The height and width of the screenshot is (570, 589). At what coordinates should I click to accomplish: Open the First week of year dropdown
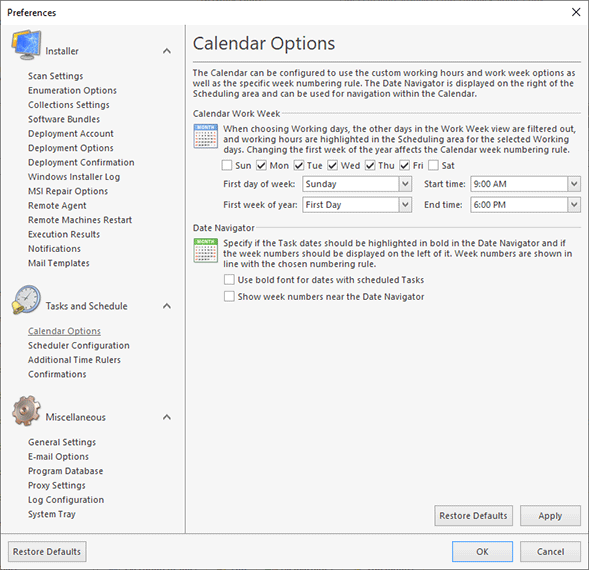point(405,205)
